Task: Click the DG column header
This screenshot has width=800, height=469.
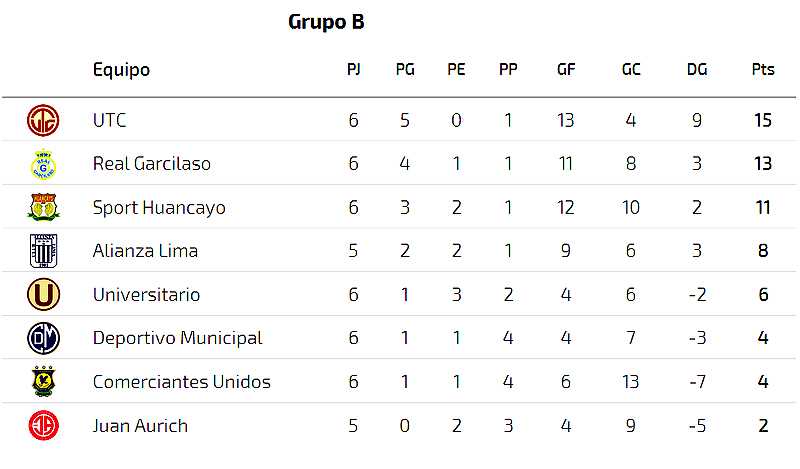Action: (x=697, y=69)
